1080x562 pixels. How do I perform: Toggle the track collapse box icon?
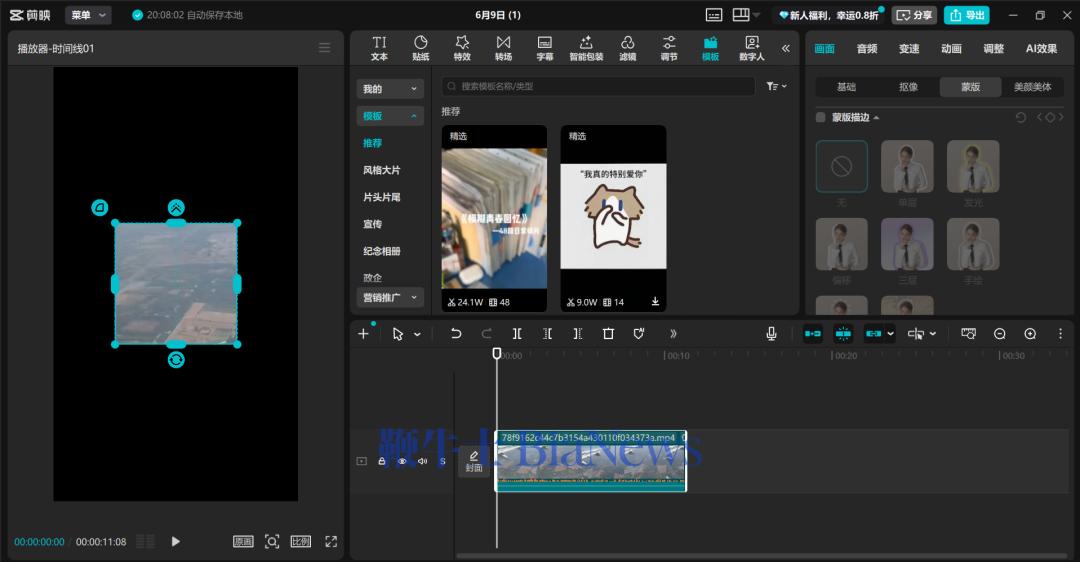362,461
